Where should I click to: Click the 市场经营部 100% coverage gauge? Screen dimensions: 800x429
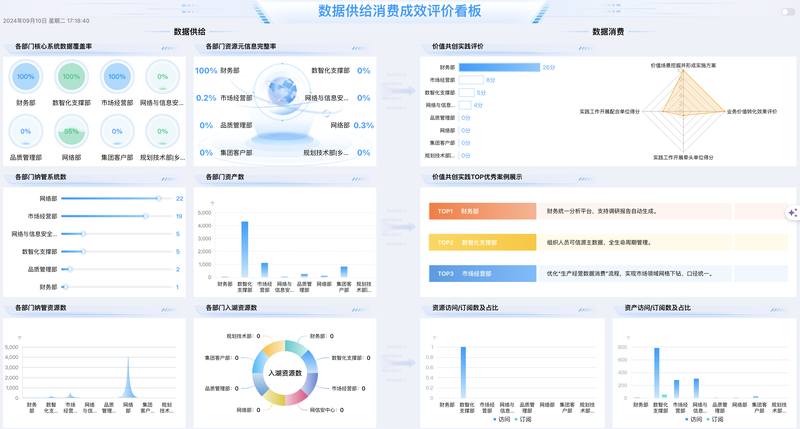[117, 77]
